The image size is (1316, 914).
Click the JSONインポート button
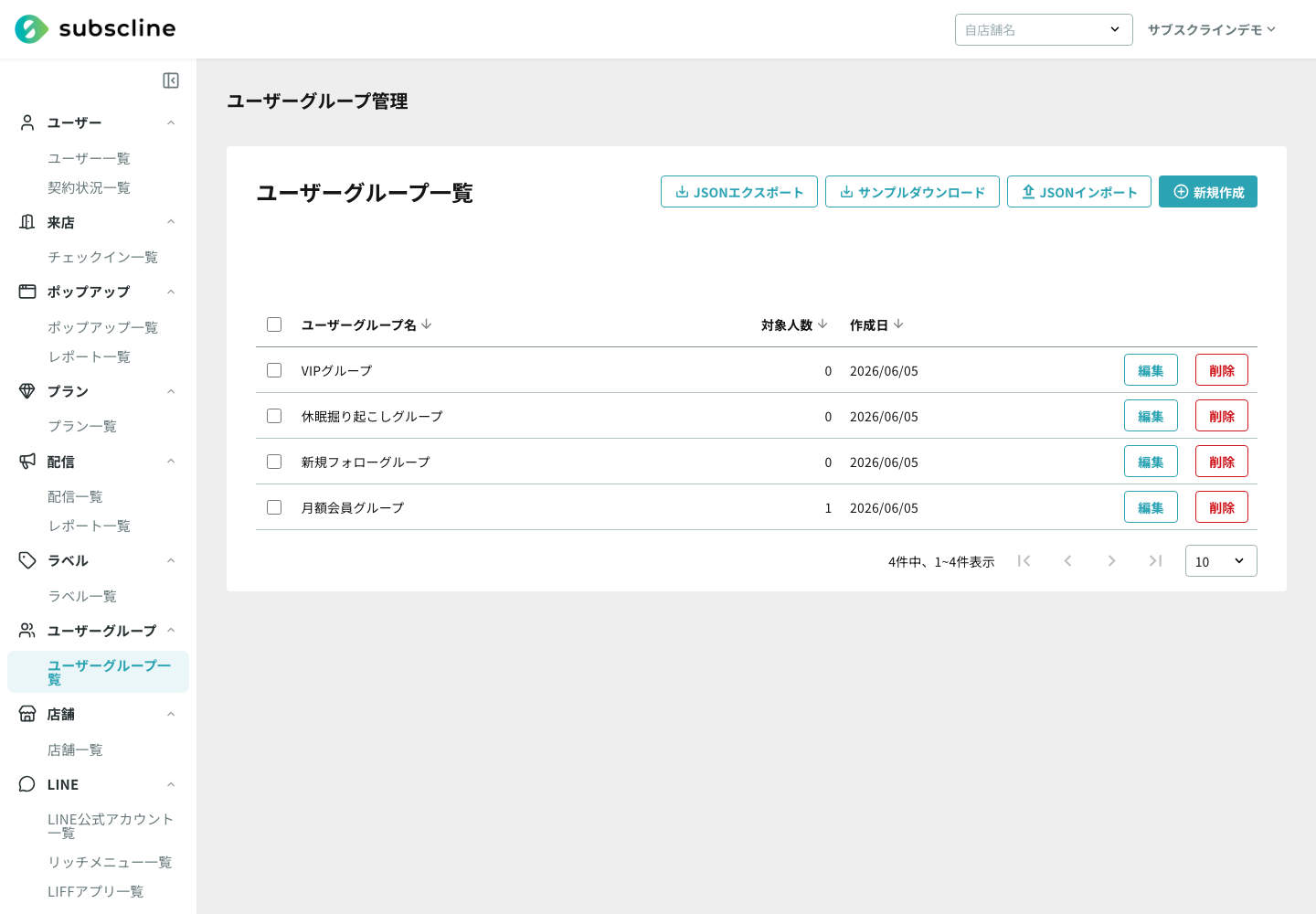point(1079,192)
